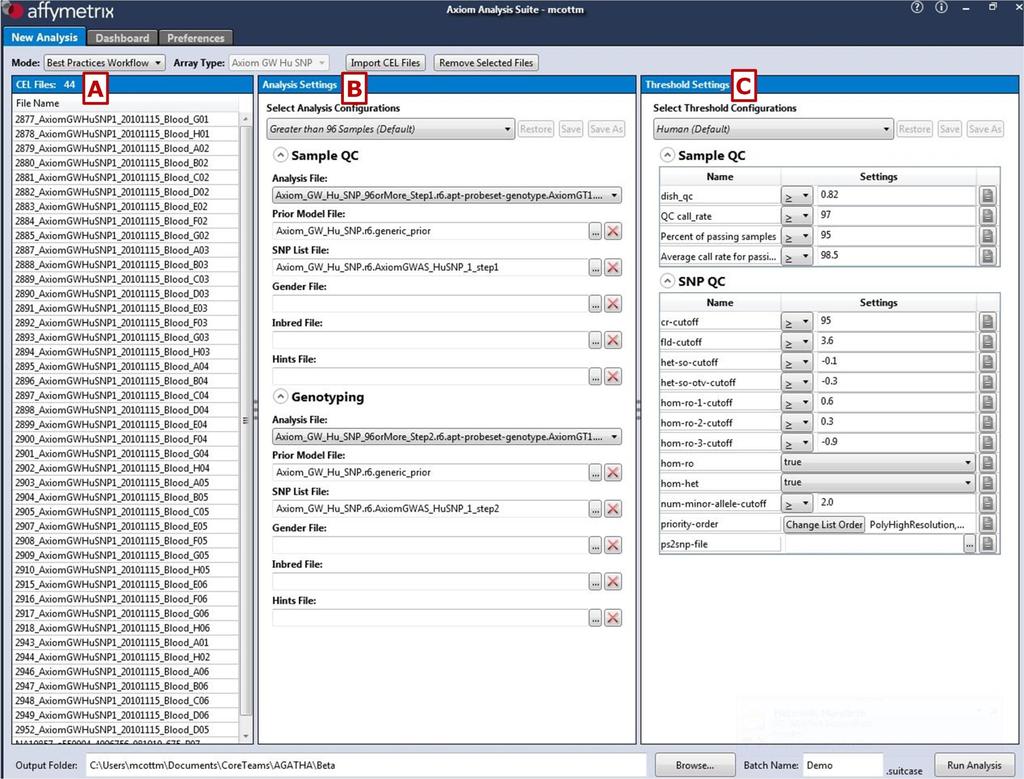
Task: Select file 2900_AxiomGWHuSNP1_20101115_Blood_F04
Action: (127, 439)
